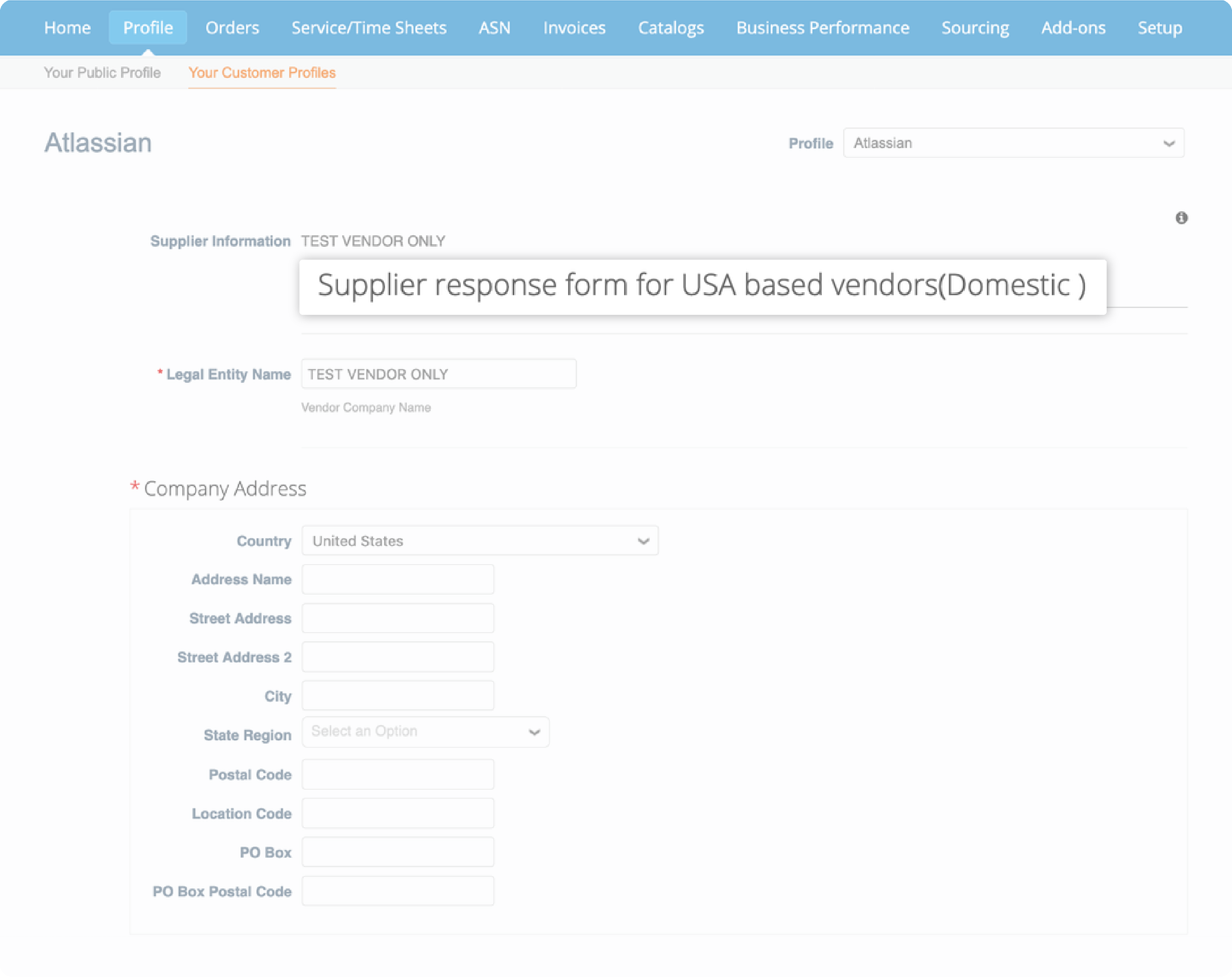Click the Street Address 2 field
This screenshot has width=1232, height=977.
point(398,657)
